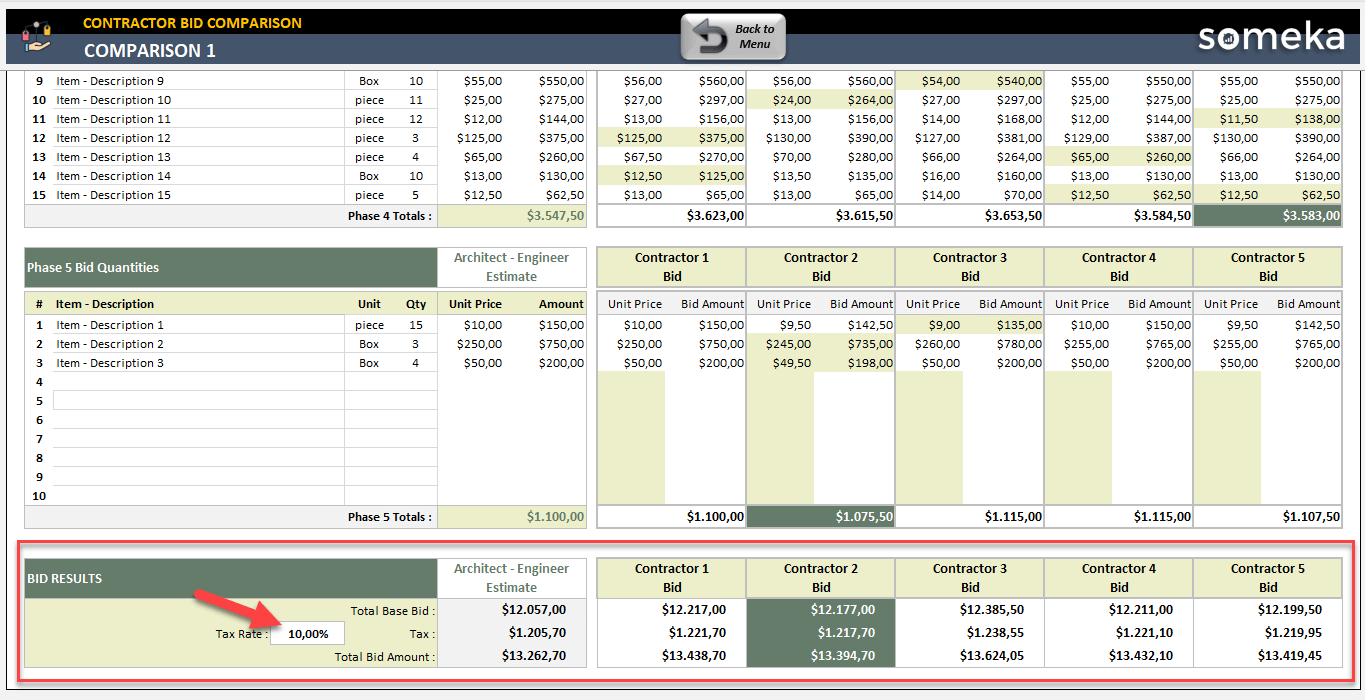Click the COMPARISON 1 title
This screenshot has height=700, width=1365.
pyautogui.click(x=148, y=51)
